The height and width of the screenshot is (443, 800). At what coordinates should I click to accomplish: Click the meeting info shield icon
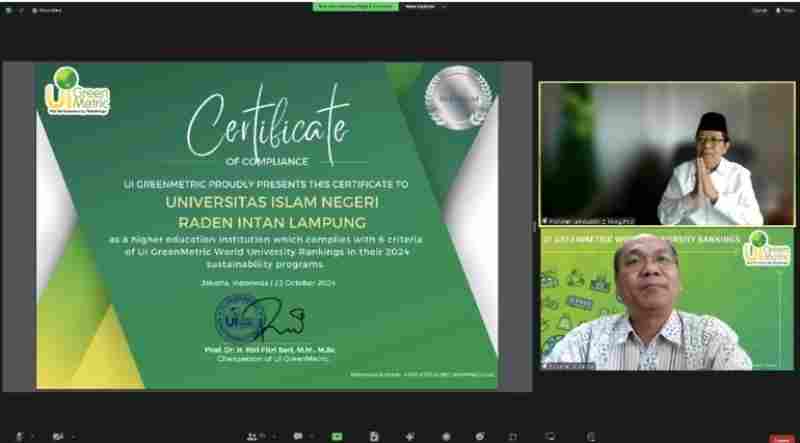pos(10,10)
